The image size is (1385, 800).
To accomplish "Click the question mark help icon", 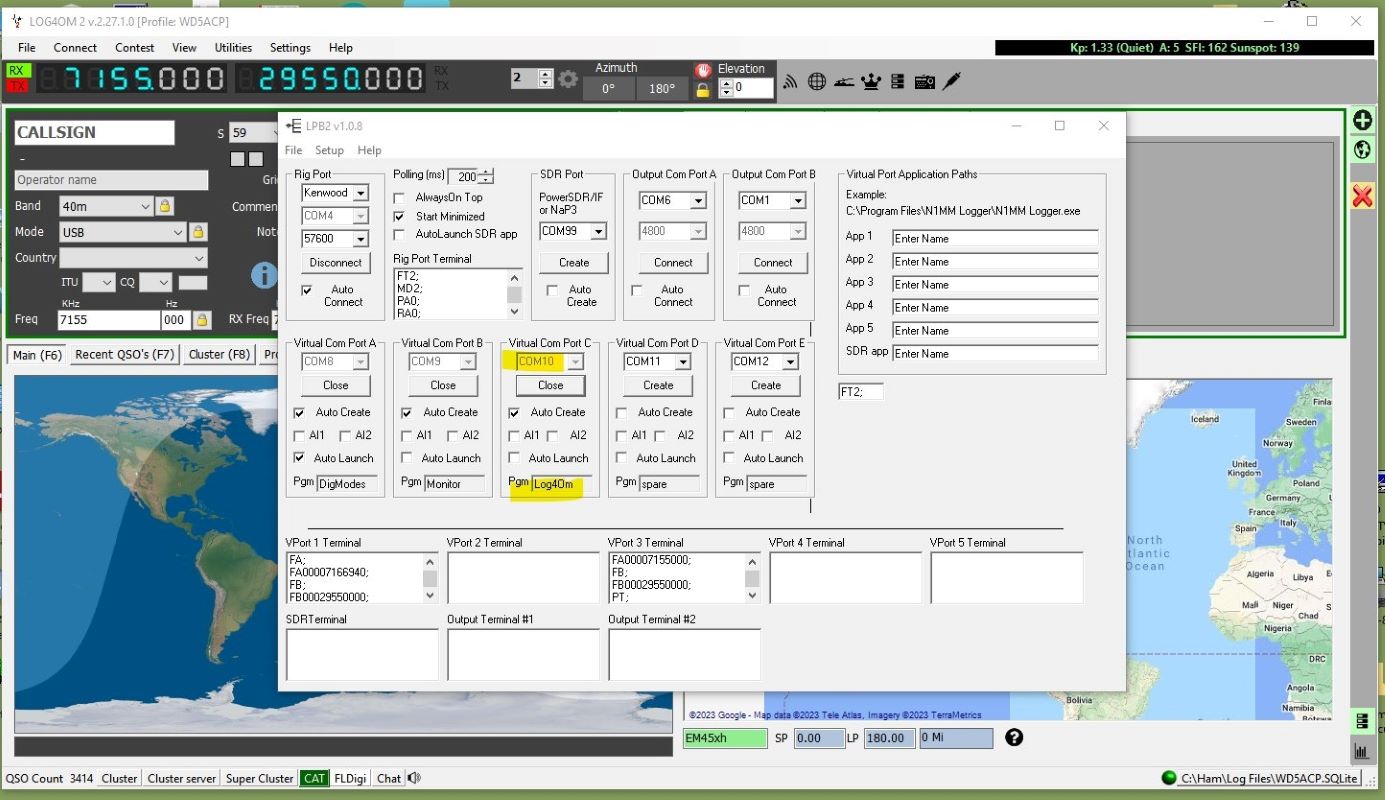I will coord(1014,738).
